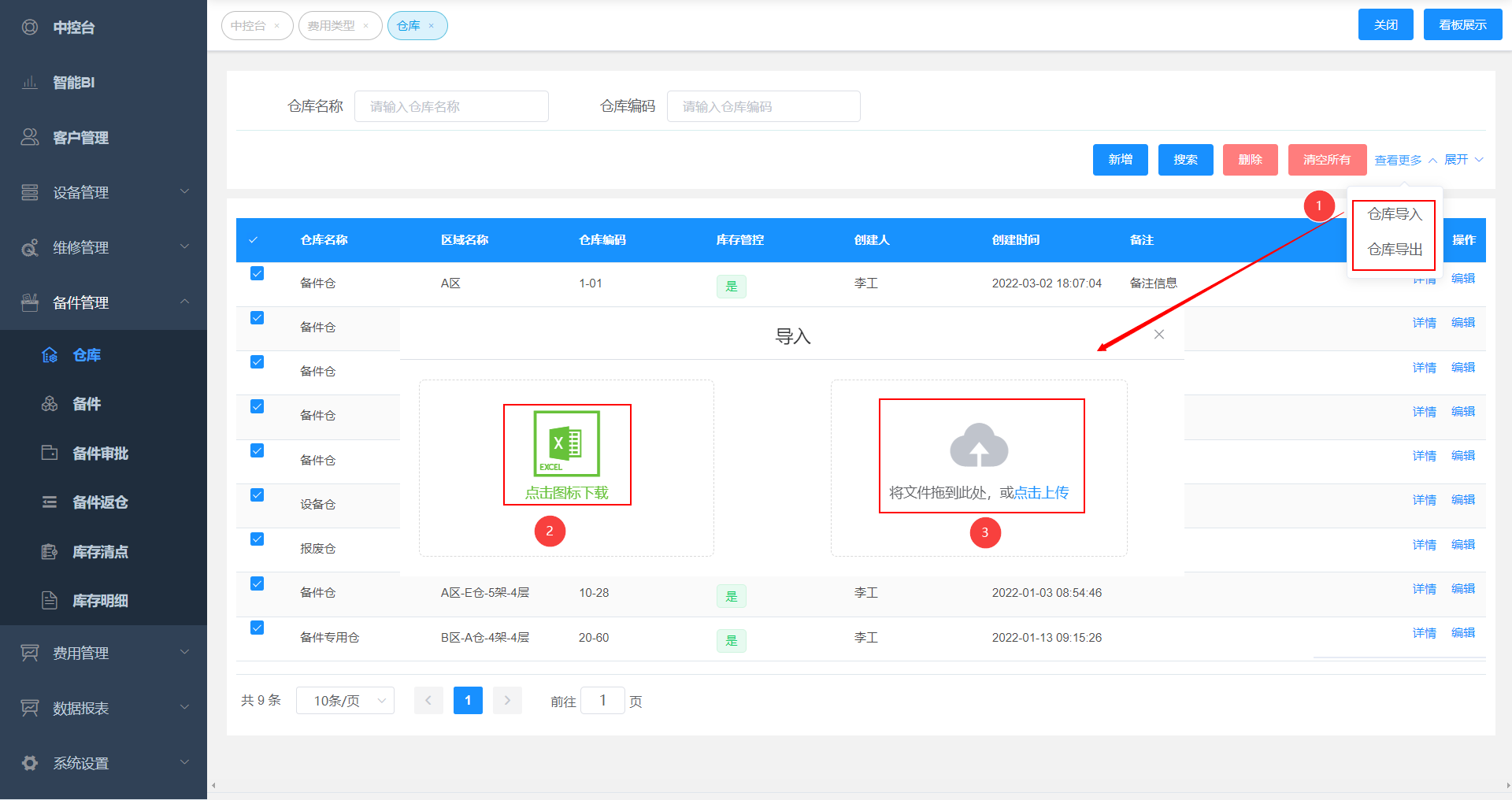Toggle the select-all checkbox in table header
Screen dimensions: 1512x800
pos(254,240)
